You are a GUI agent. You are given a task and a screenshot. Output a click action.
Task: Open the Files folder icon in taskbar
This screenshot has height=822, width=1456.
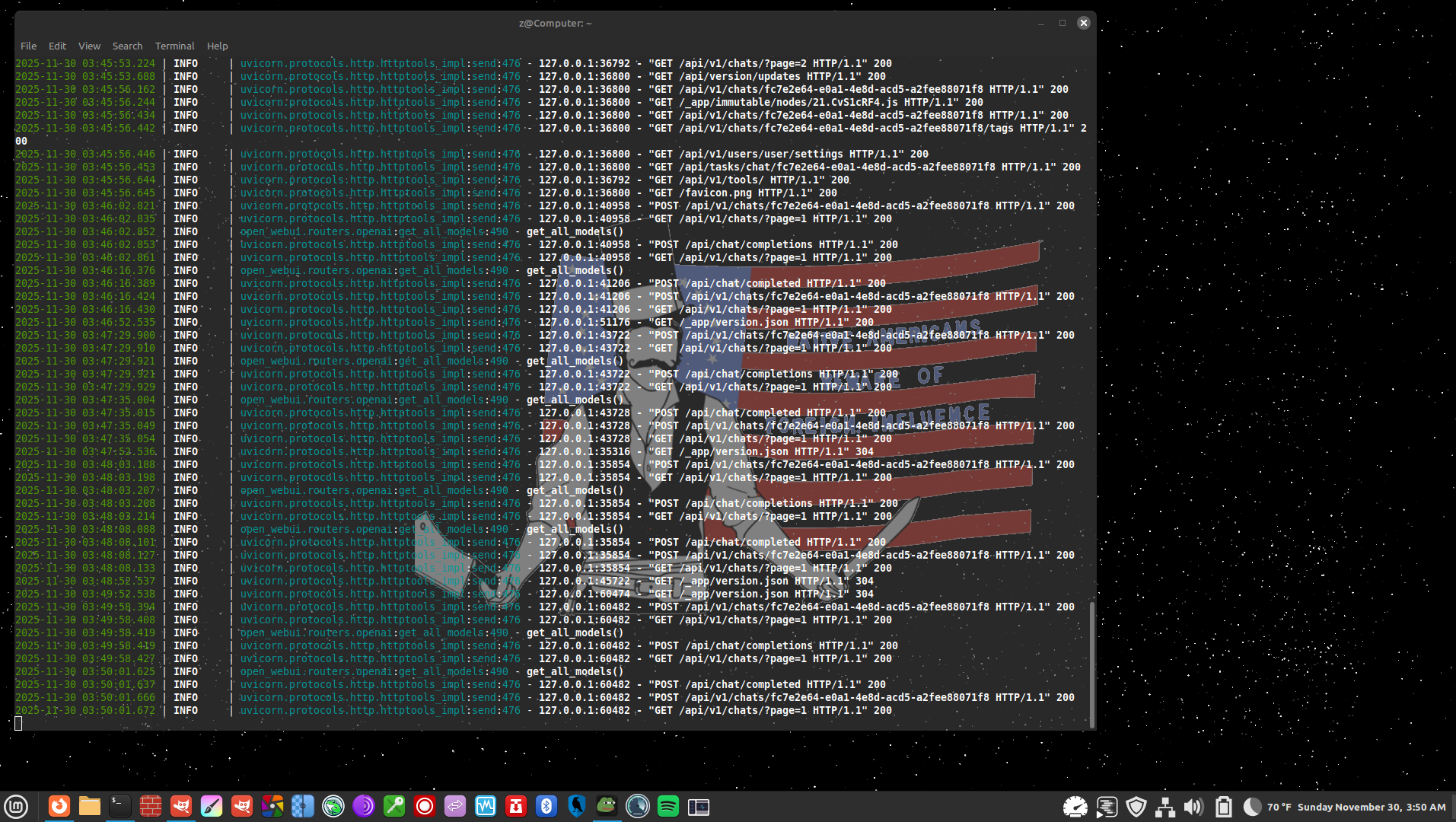[90, 806]
